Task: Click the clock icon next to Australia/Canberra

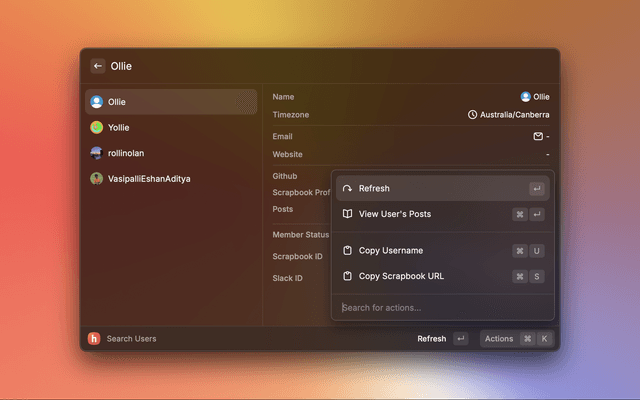Action: (x=472, y=115)
